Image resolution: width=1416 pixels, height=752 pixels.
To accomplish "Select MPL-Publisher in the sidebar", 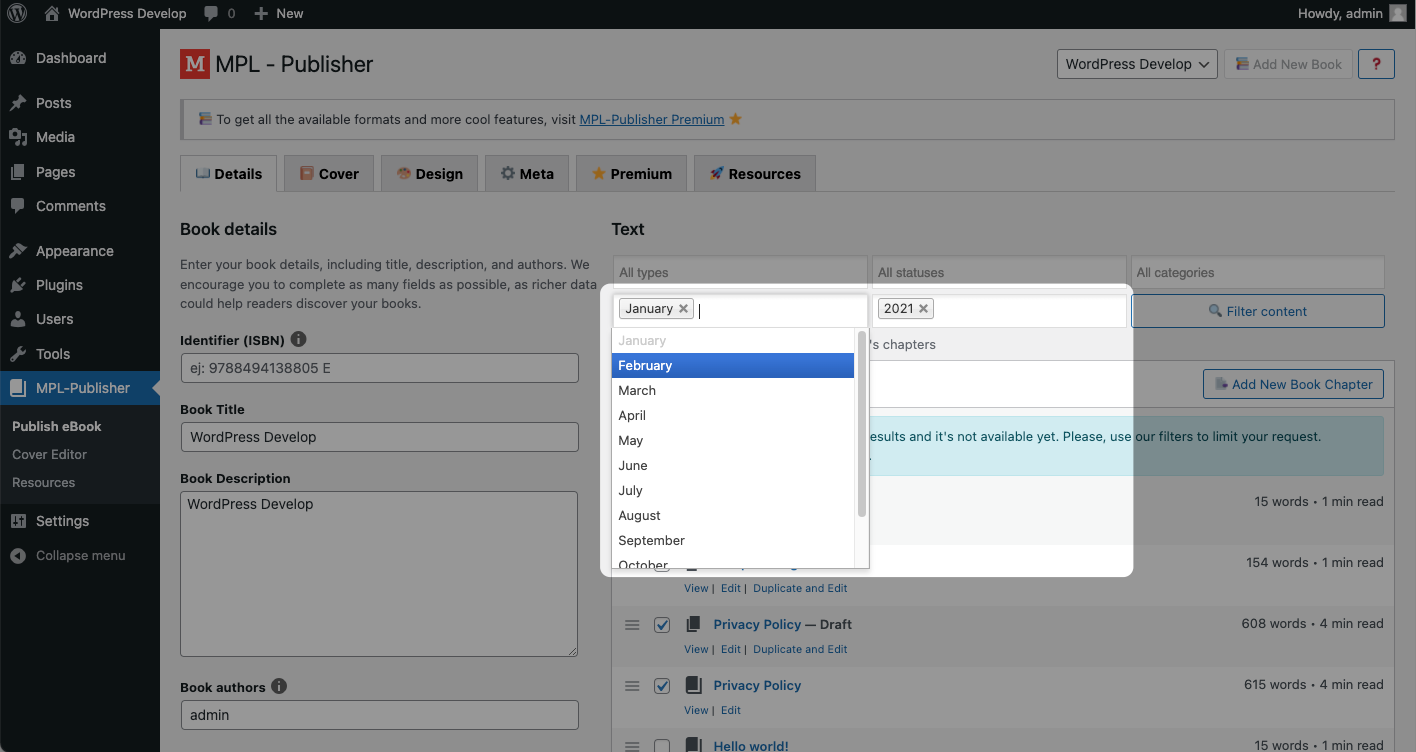I will [x=80, y=388].
